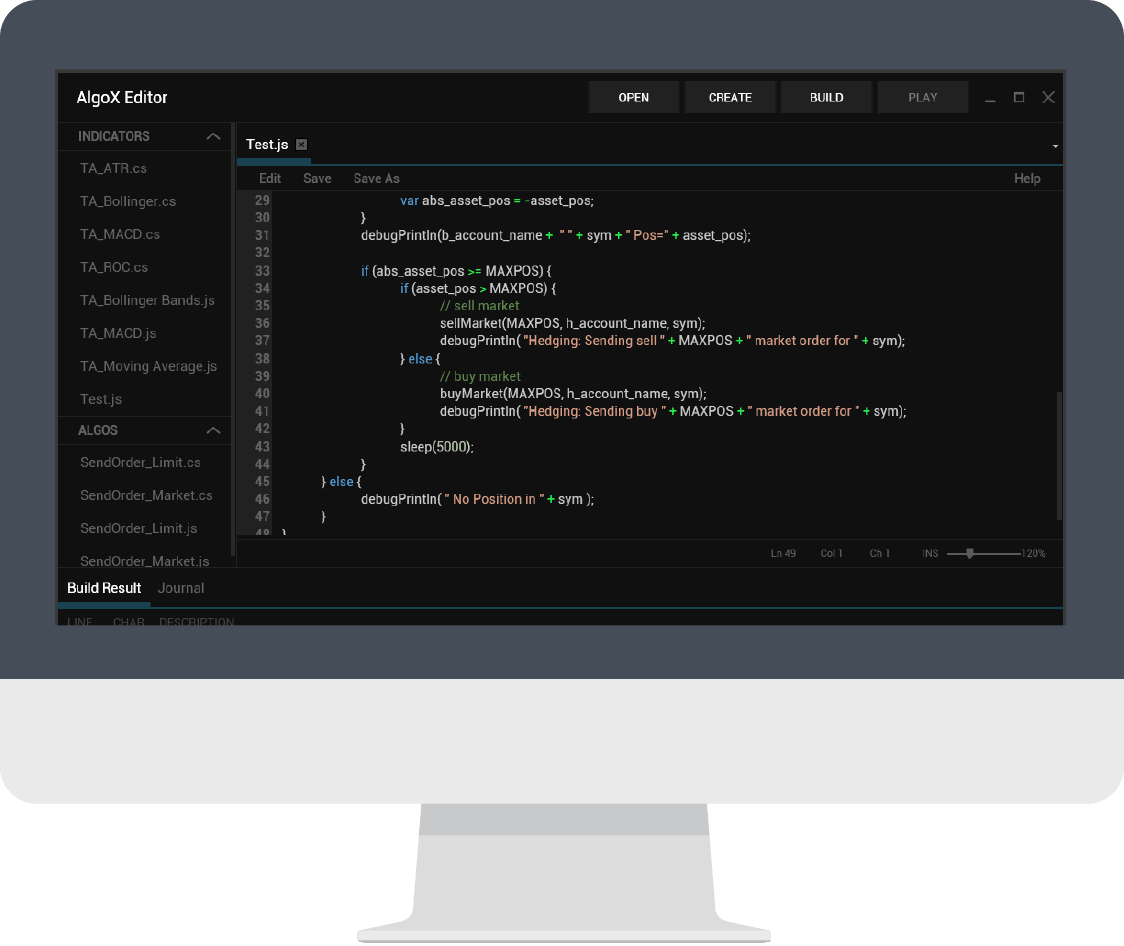Open TA_Bollinger.cs indicator file
This screenshot has height=946, width=1124.
pos(128,201)
